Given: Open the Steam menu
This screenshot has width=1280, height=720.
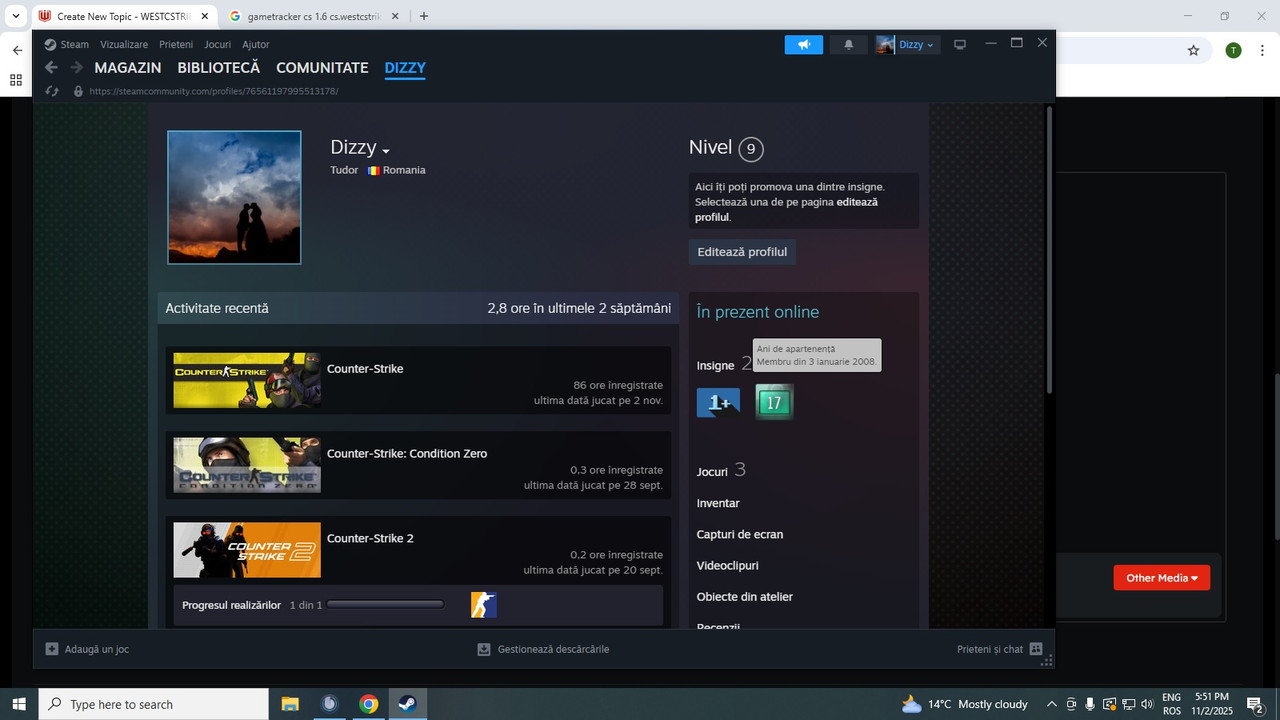Looking at the screenshot, I should (67, 45).
